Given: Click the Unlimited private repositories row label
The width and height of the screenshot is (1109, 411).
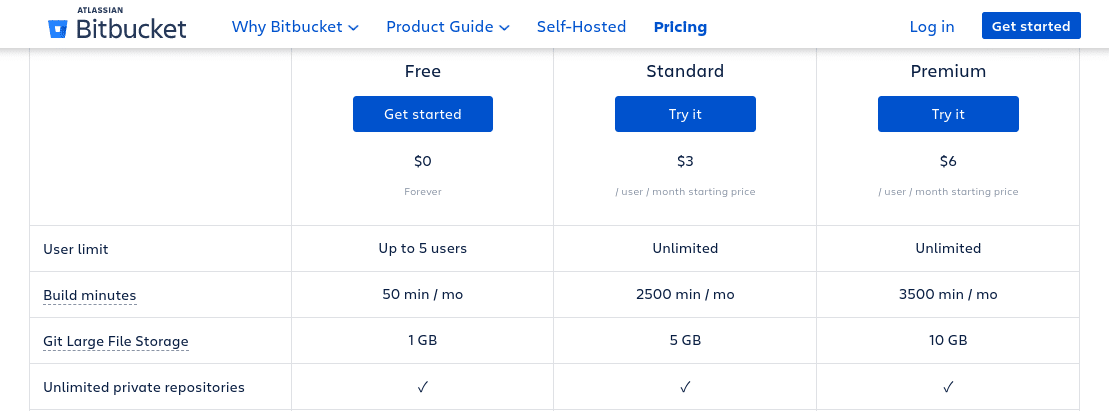Looking at the screenshot, I should pos(144,387).
